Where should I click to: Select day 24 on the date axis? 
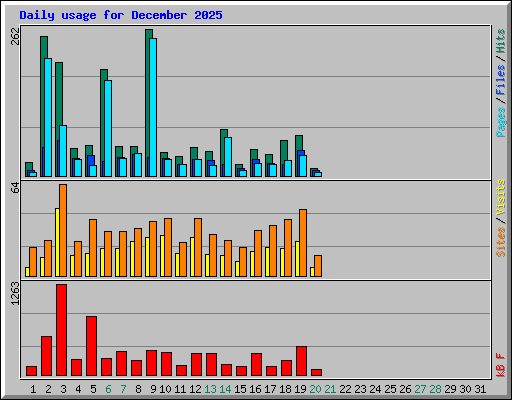375,389
